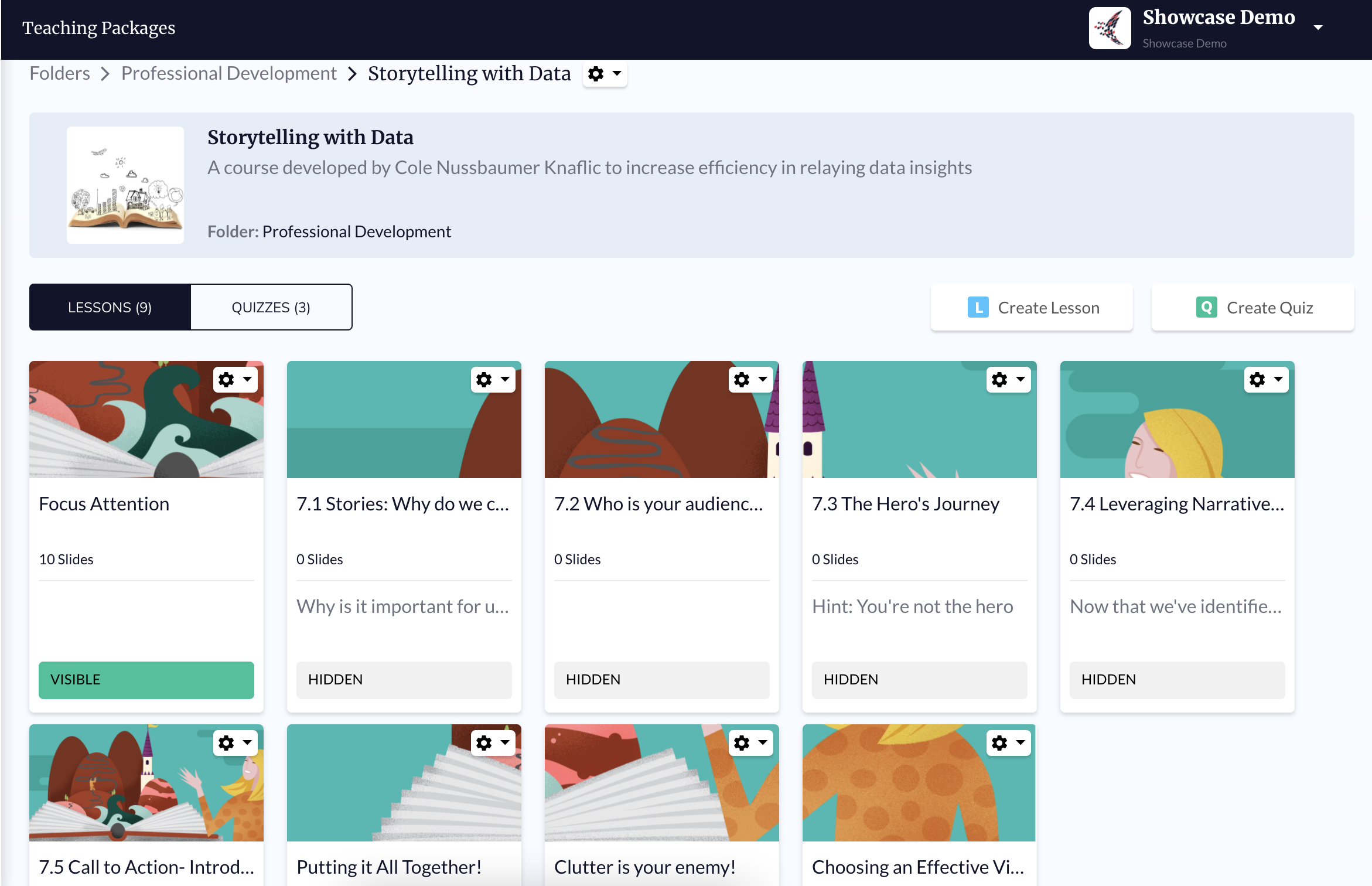The height and width of the screenshot is (886, 1372).
Task: Open gear menu on Putting it All Together card
Action: tap(493, 743)
